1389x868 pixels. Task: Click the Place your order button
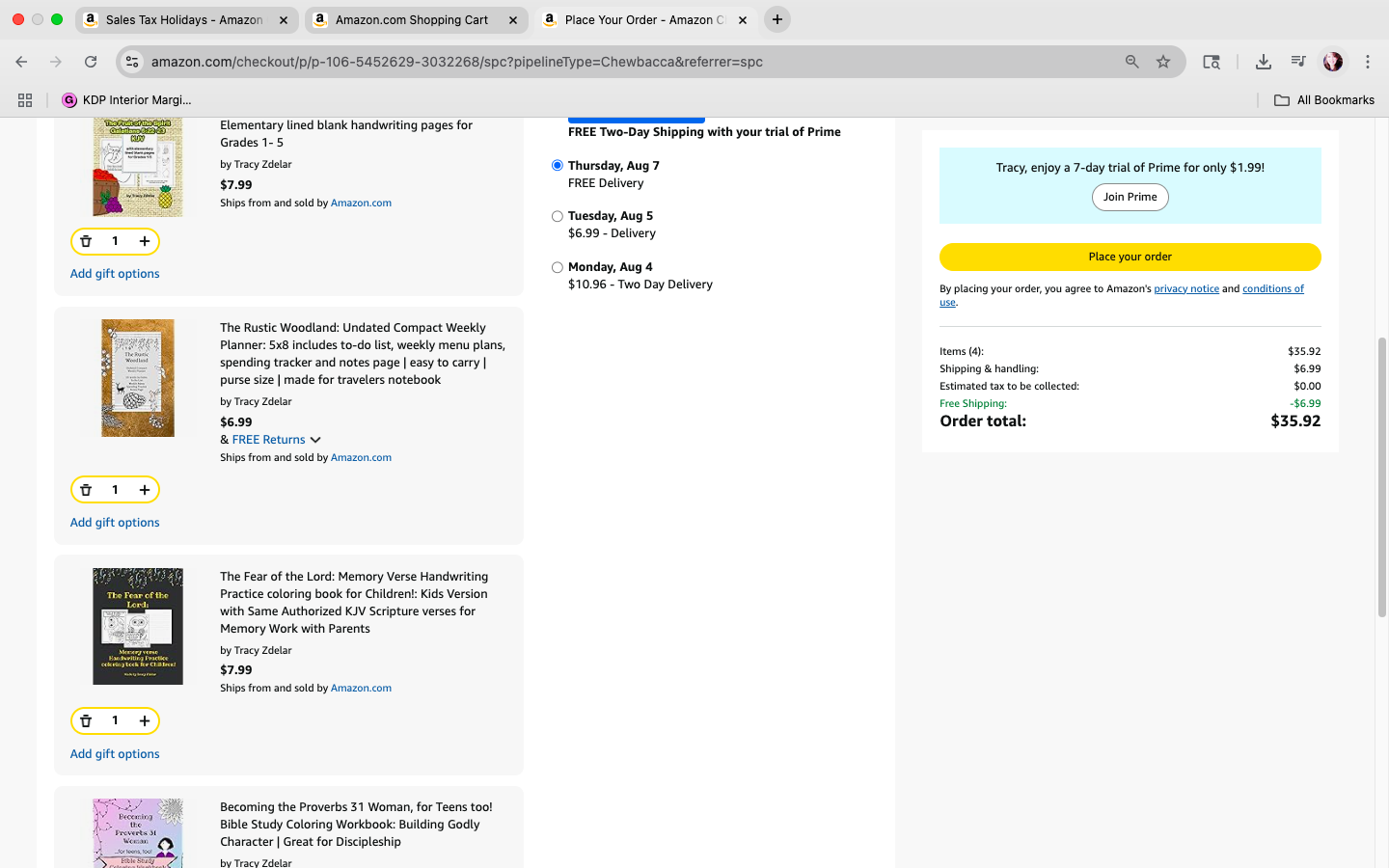(x=1130, y=257)
